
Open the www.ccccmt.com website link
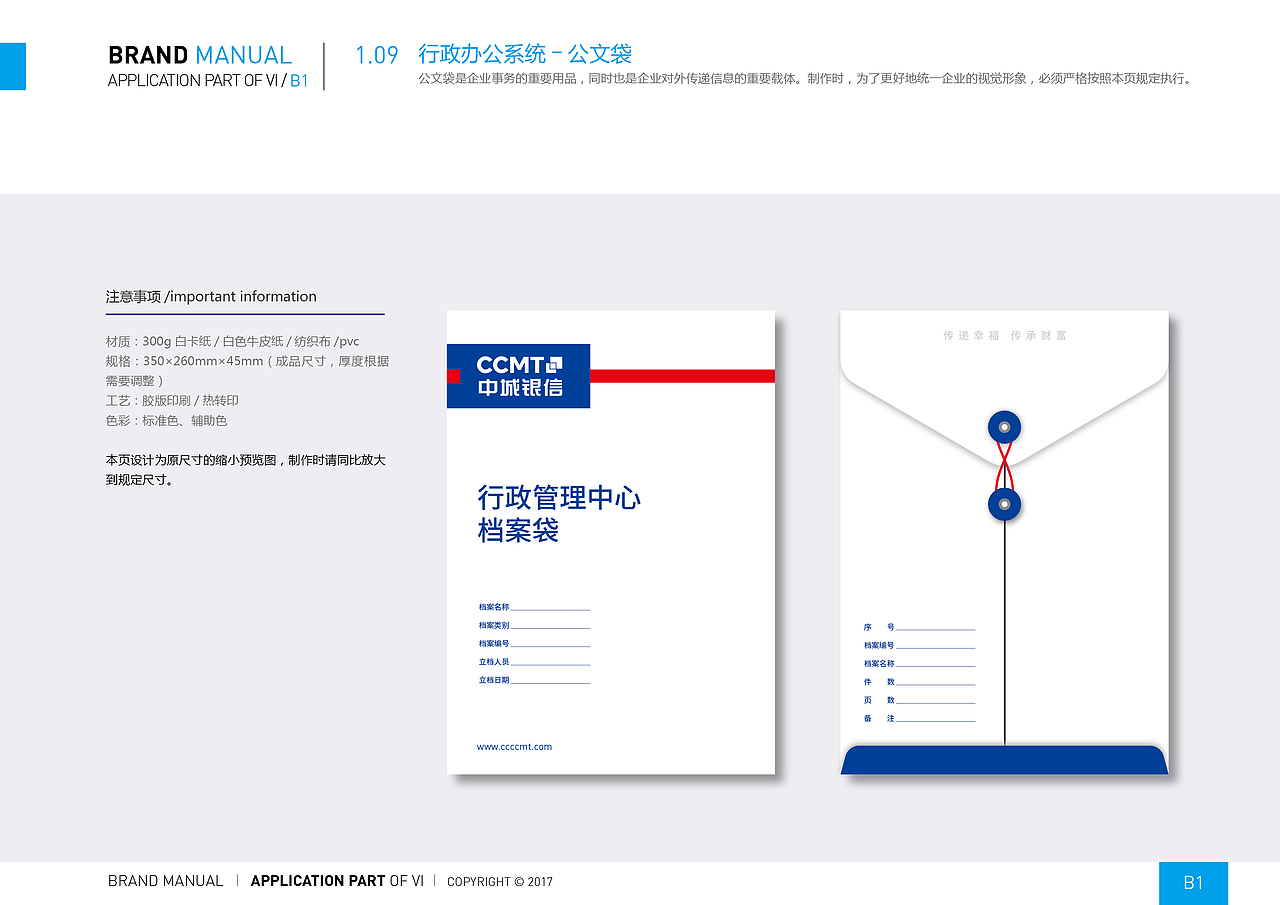click(514, 746)
